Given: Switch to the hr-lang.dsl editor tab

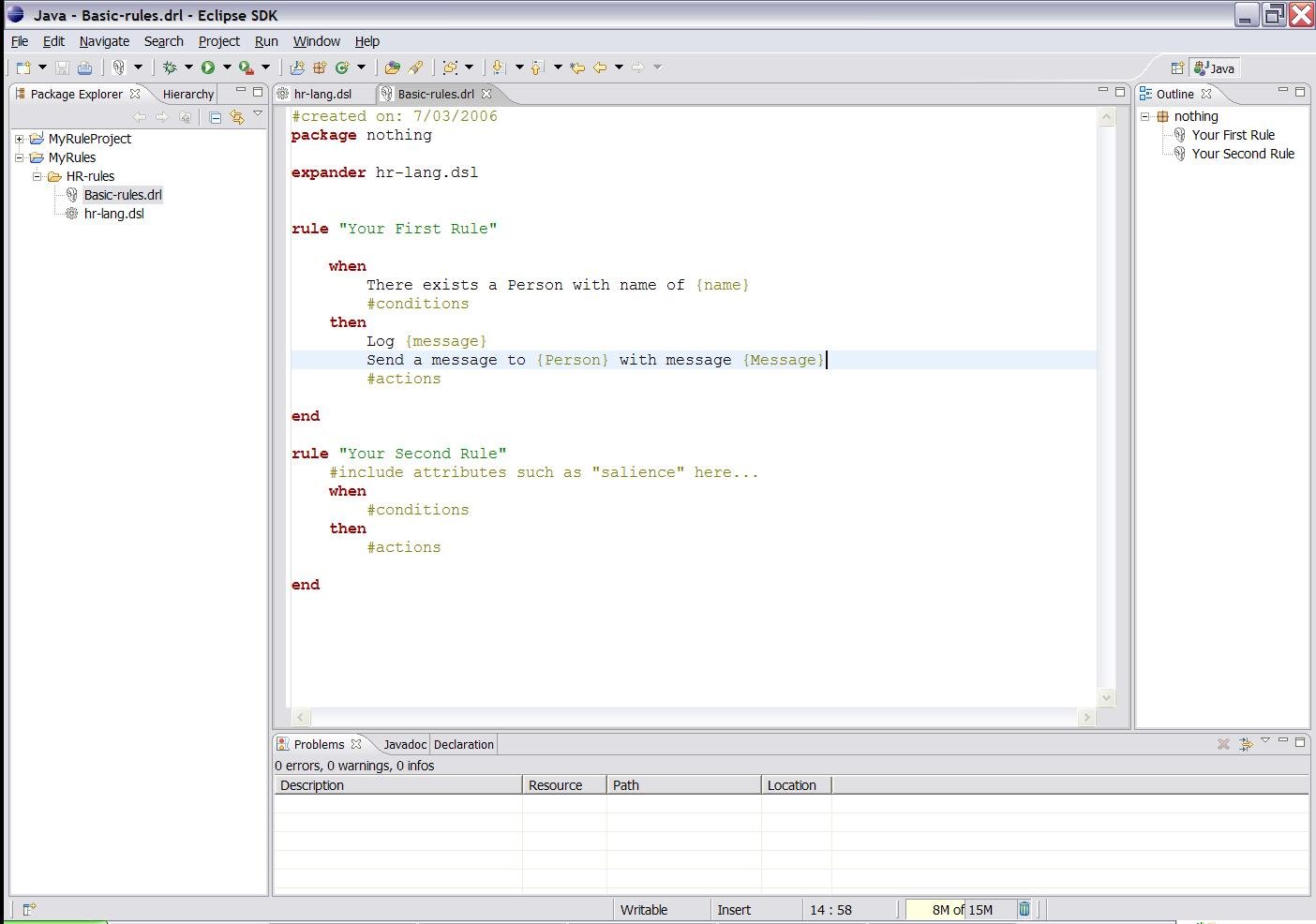Looking at the screenshot, I should coord(322,94).
